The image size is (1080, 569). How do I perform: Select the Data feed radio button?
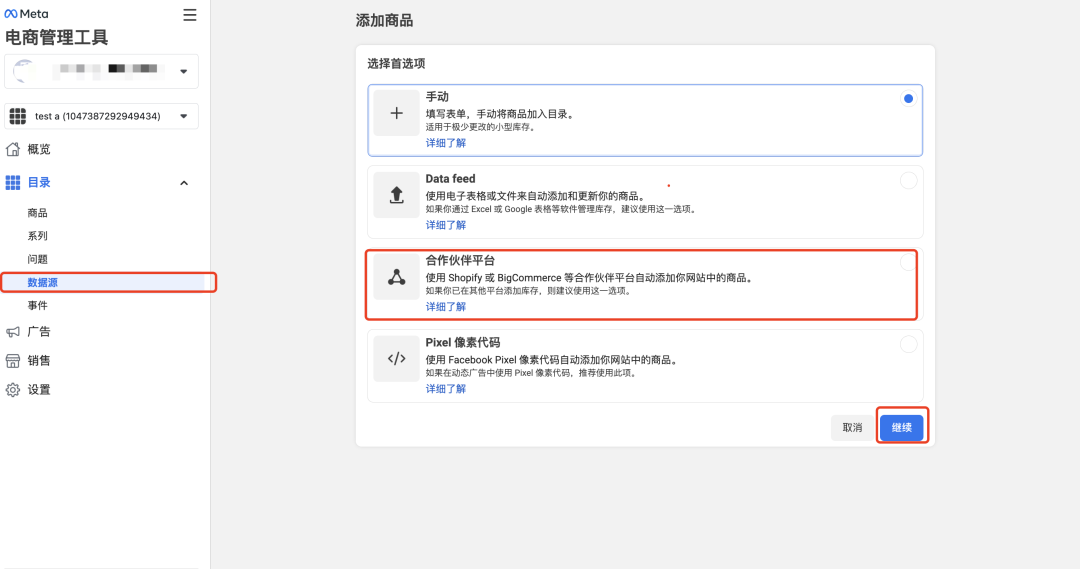click(x=908, y=180)
